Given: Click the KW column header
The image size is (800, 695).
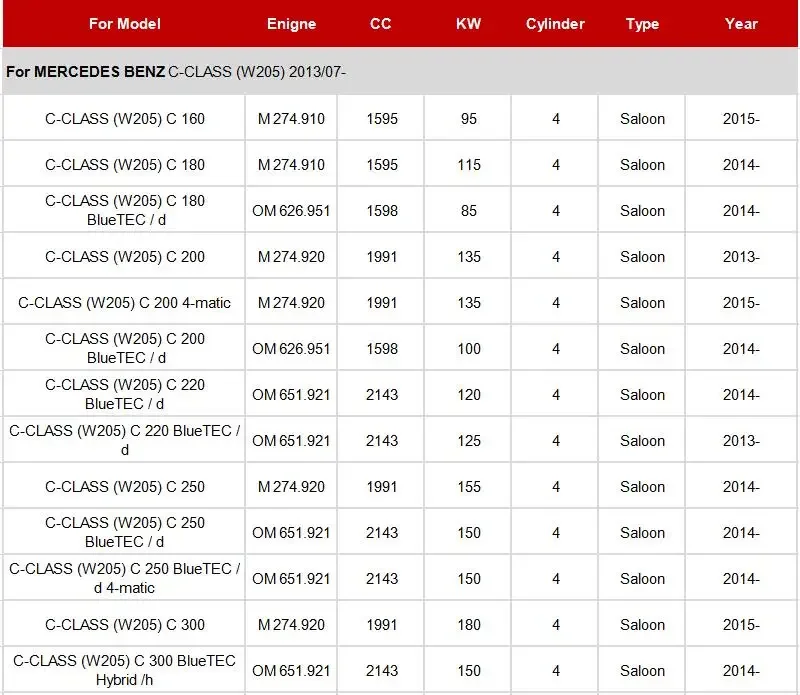Looking at the screenshot, I should coord(468,24).
